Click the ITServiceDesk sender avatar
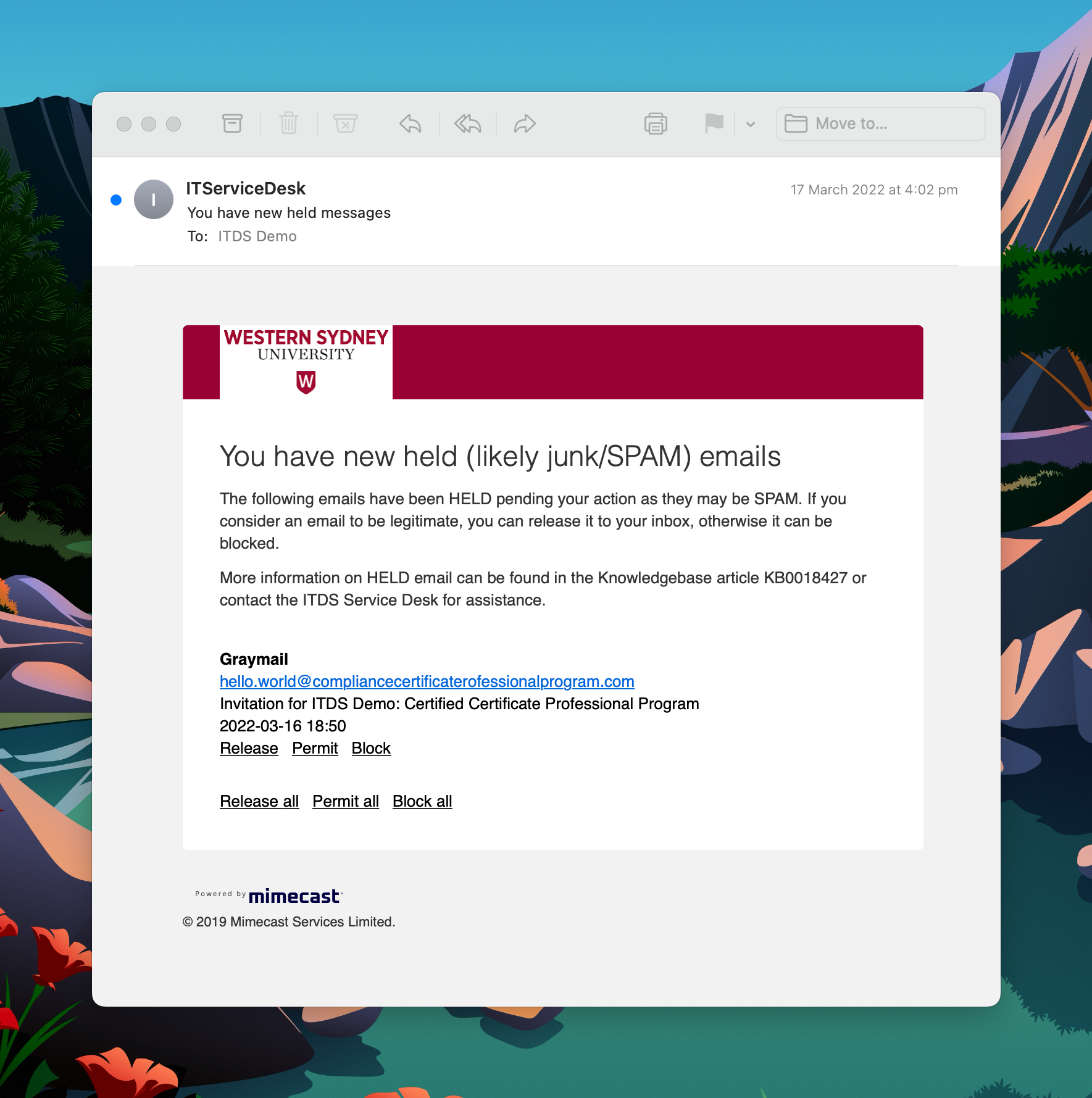Viewport: 1092px width, 1098px height. (154, 199)
